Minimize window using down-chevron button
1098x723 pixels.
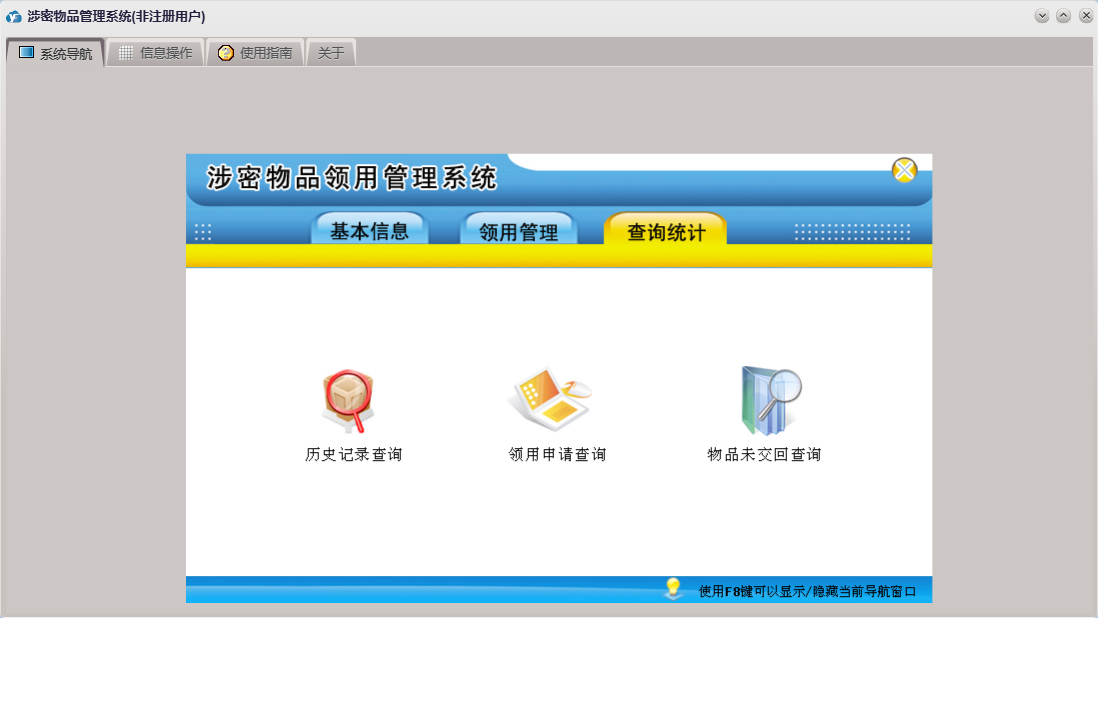tap(1042, 15)
